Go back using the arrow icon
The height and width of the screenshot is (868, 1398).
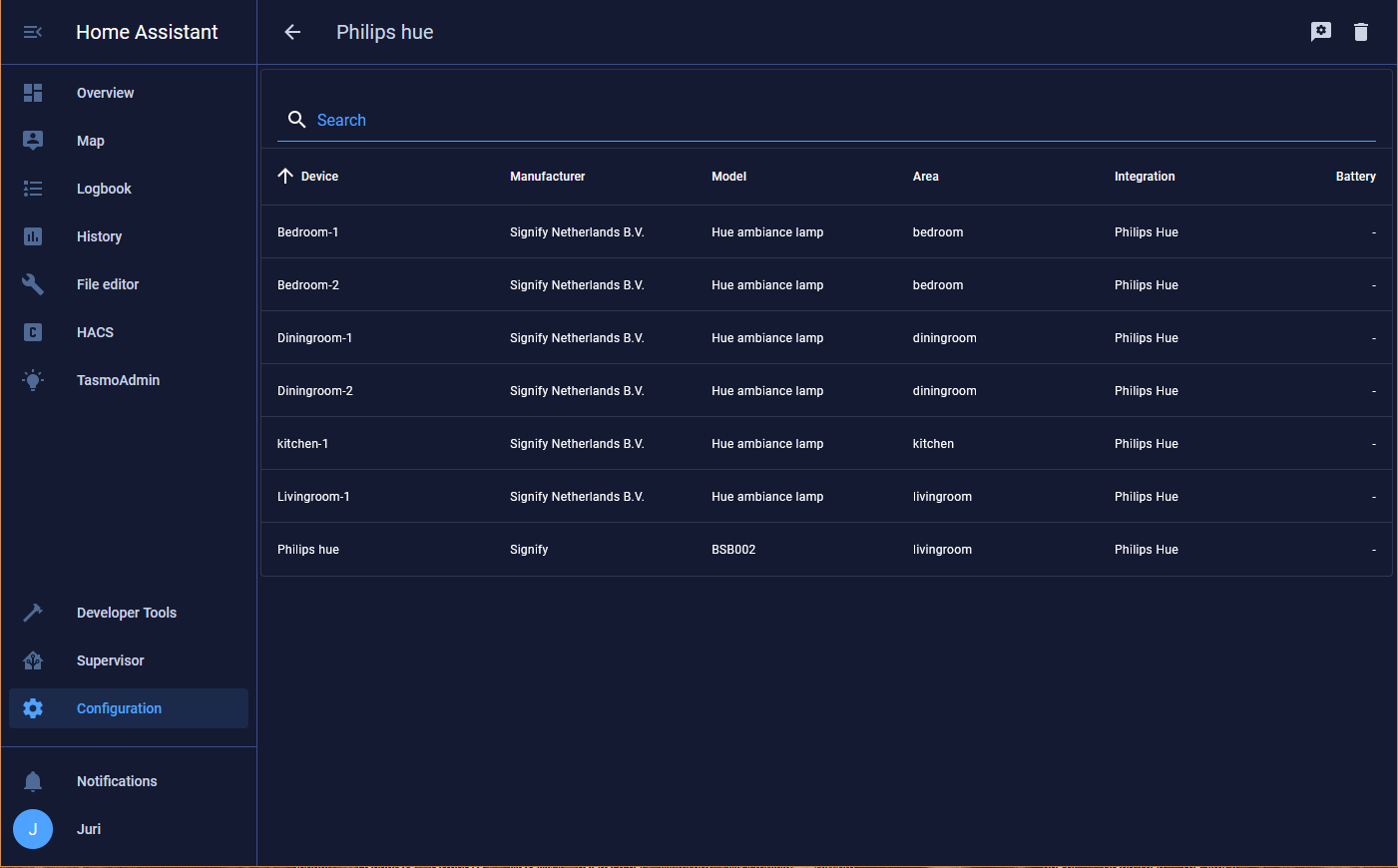coord(292,32)
